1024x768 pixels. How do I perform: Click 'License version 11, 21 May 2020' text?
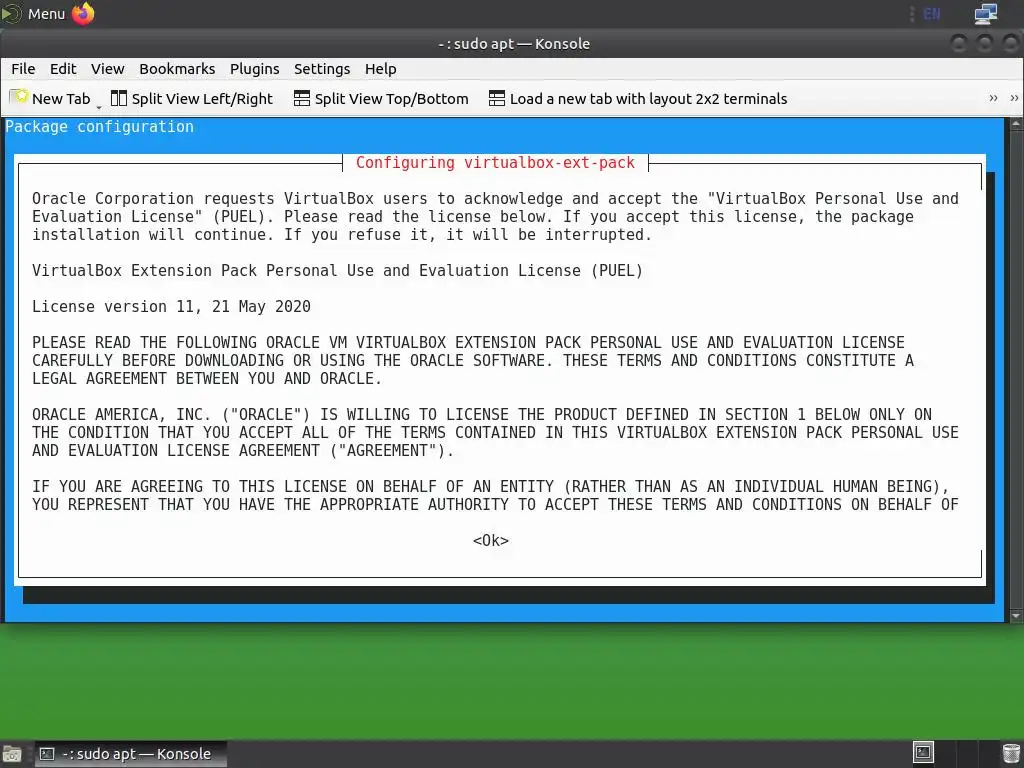171,306
